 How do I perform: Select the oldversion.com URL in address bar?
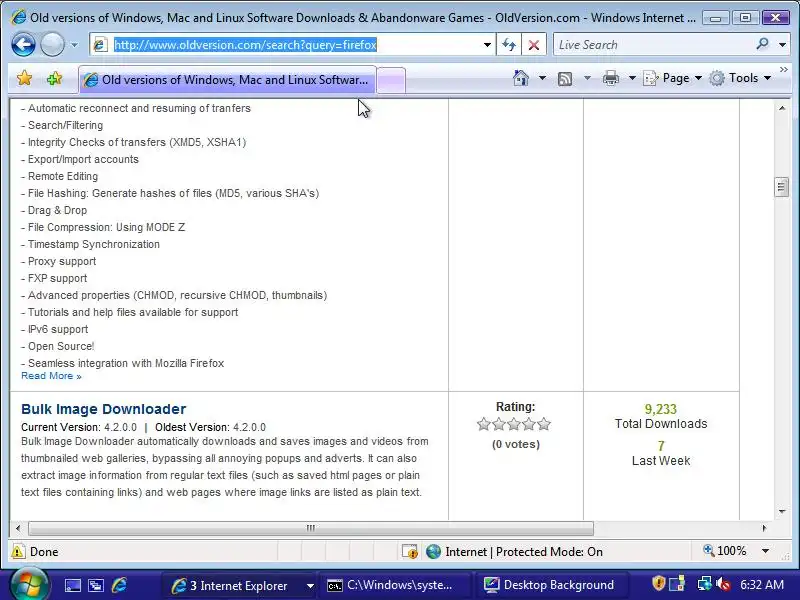(x=245, y=45)
